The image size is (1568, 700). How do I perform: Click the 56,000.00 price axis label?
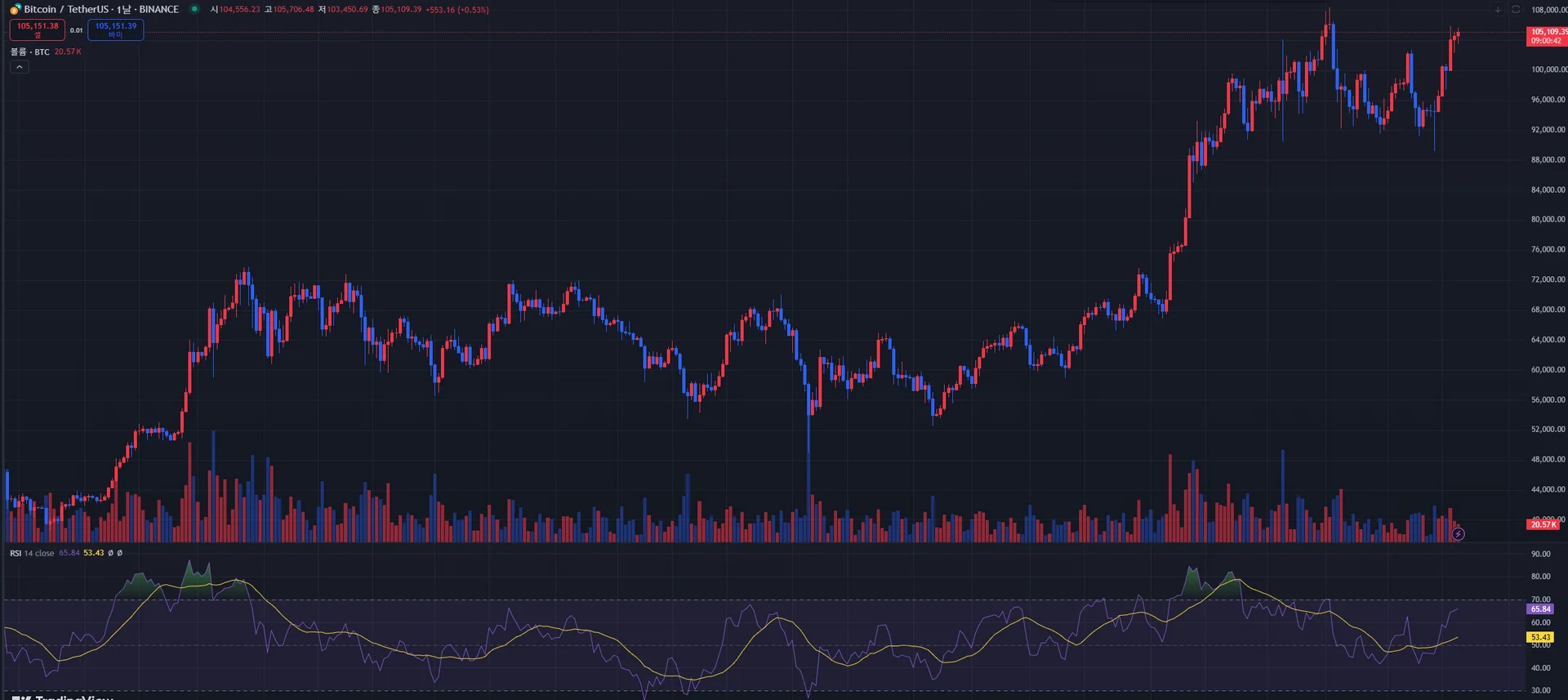tap(1548, 400)
